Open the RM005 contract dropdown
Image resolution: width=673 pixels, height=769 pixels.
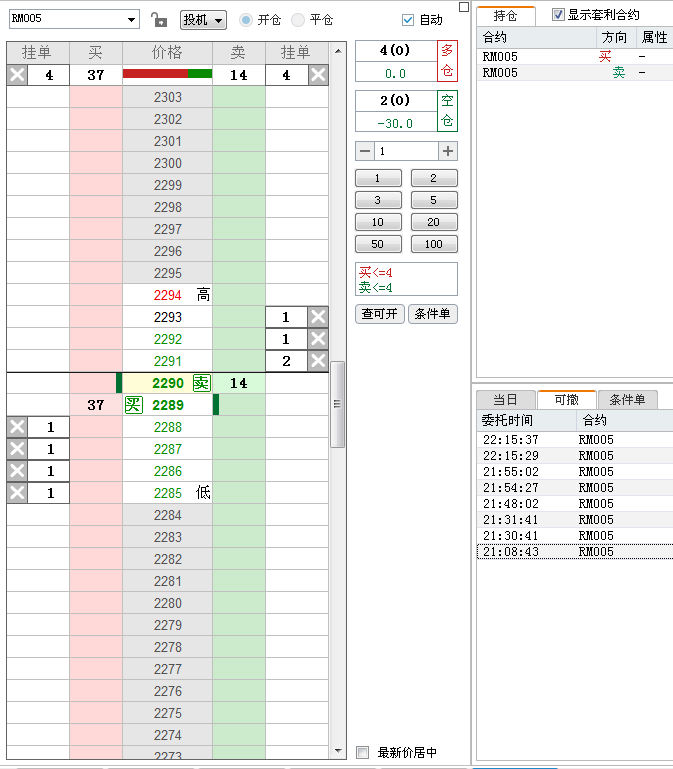tap(133, 20)
